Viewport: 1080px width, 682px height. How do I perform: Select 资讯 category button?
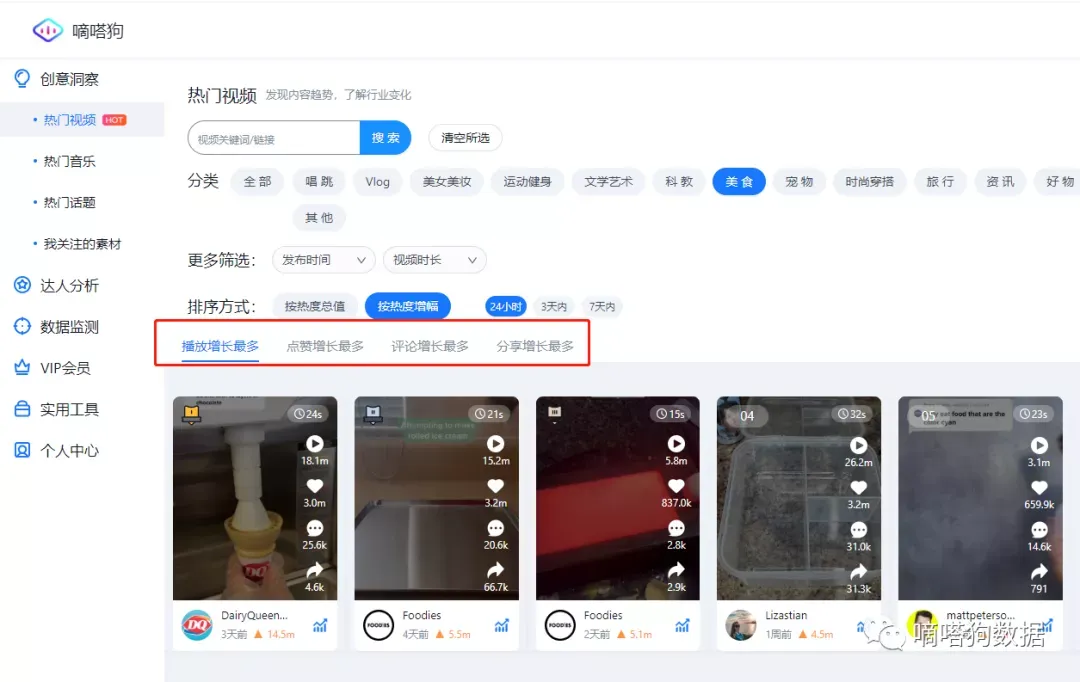[x=1000, y=182]
